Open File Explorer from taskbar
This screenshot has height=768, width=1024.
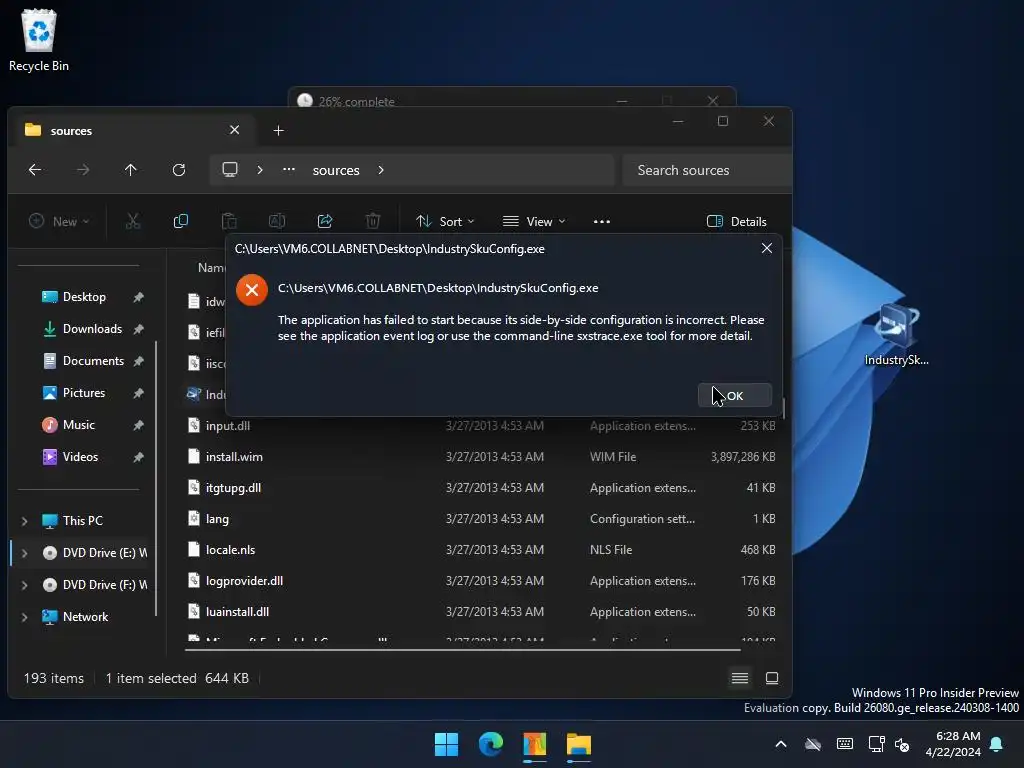579,744
